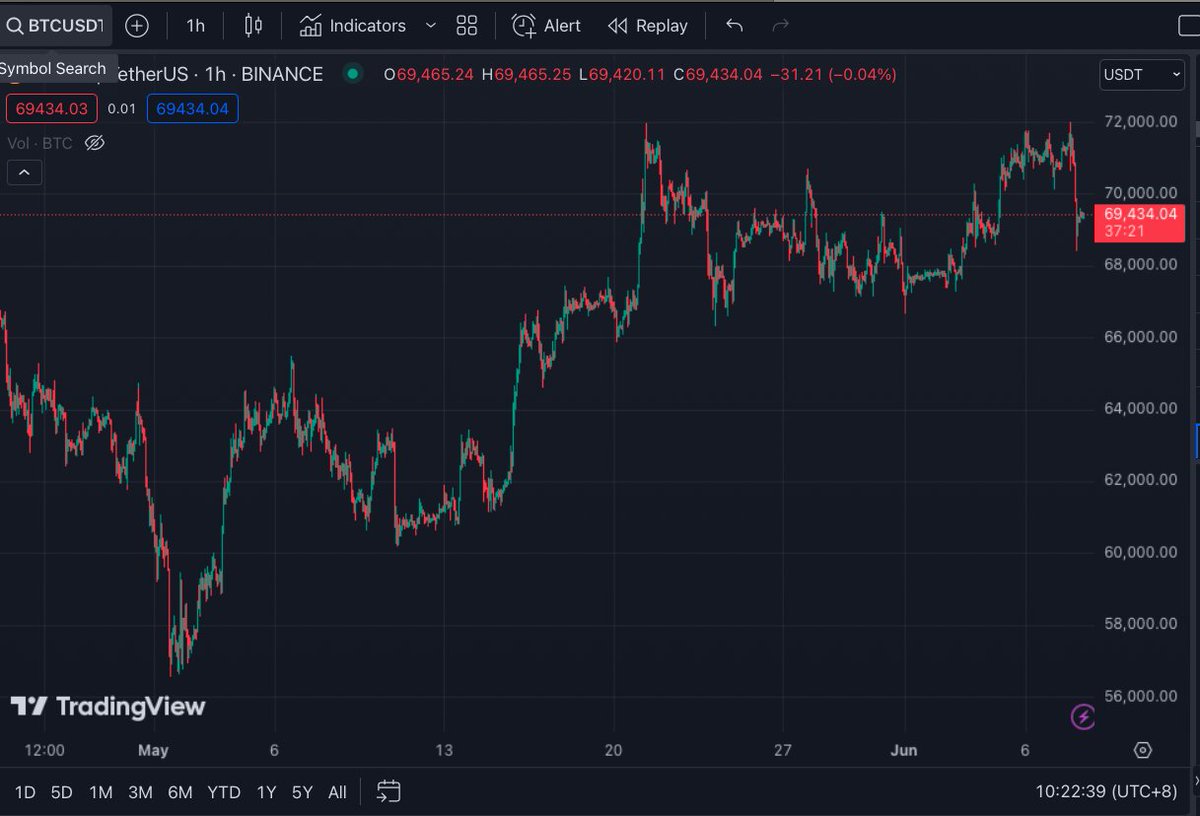Open the Indicators dialog
This screenshot has width=1200, height=816.
pos(353,26)
